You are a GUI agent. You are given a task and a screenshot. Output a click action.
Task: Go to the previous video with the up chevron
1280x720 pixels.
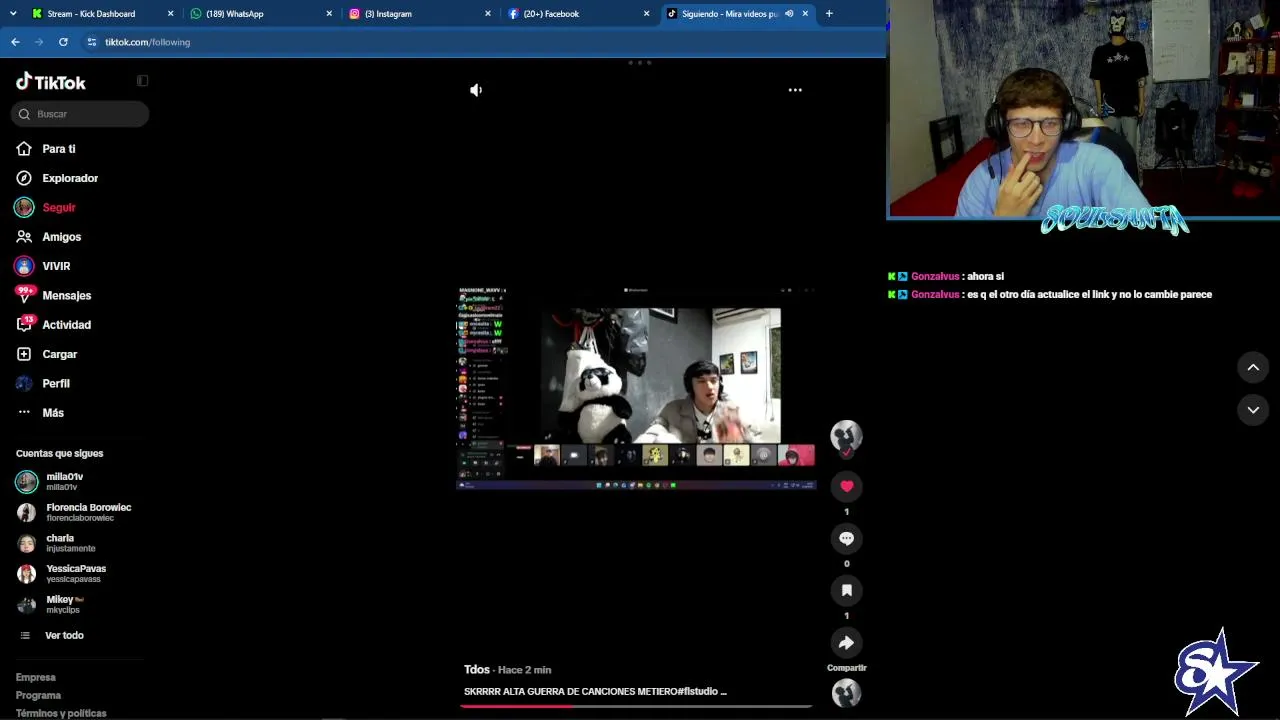point(1253,367)
